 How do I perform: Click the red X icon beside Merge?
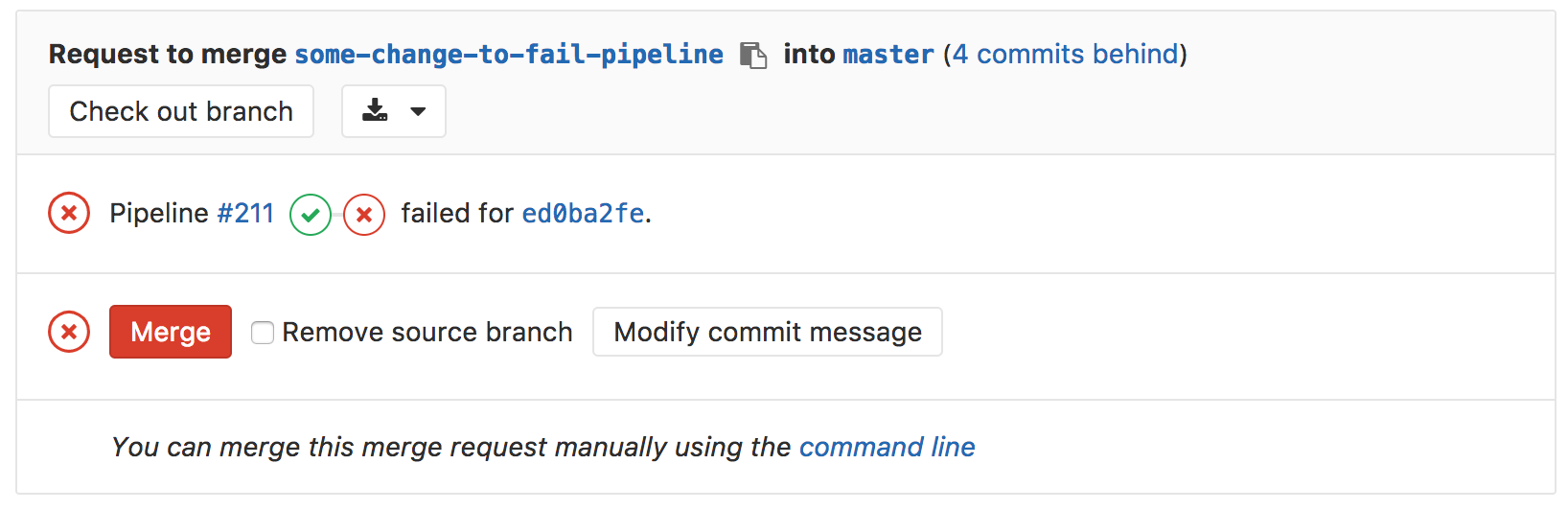(x=69, y=332)
